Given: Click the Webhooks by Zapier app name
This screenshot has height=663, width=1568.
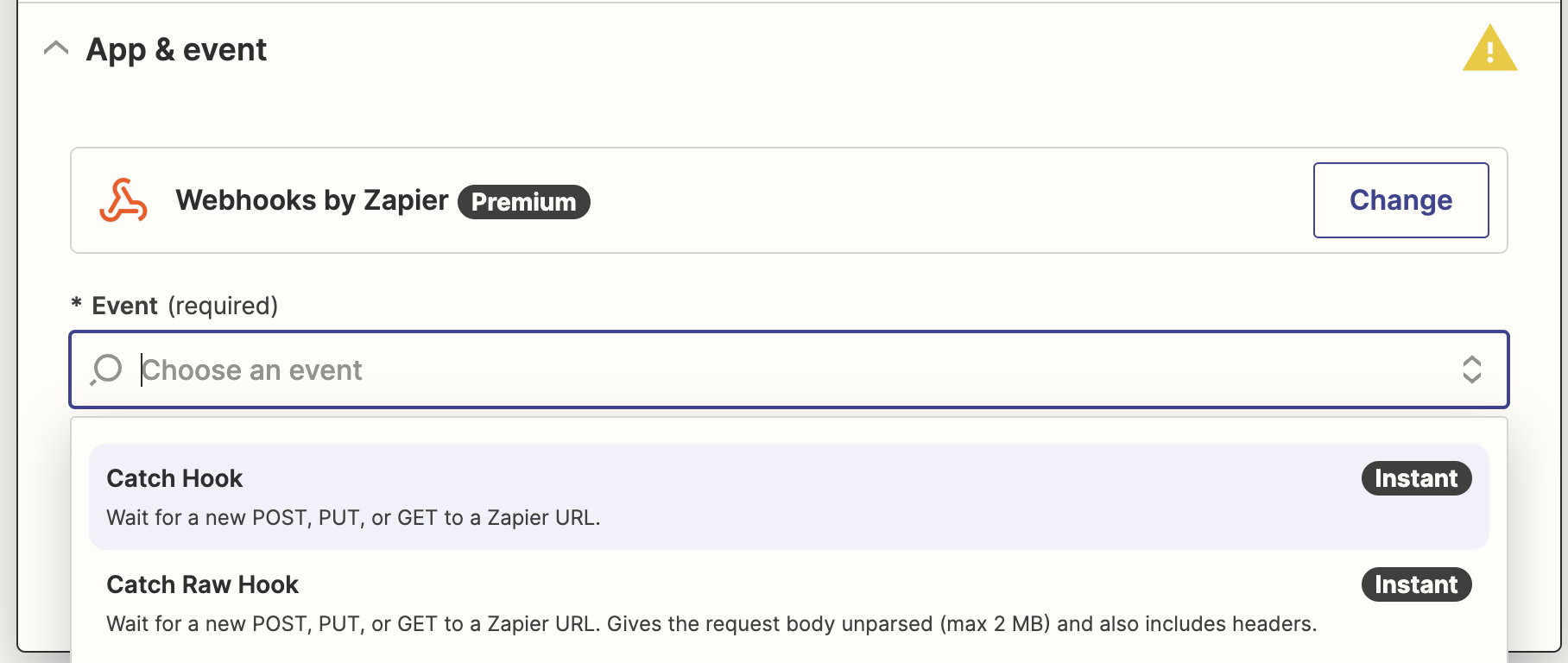Looking at the screenshot, I should [x=312, y=200].
